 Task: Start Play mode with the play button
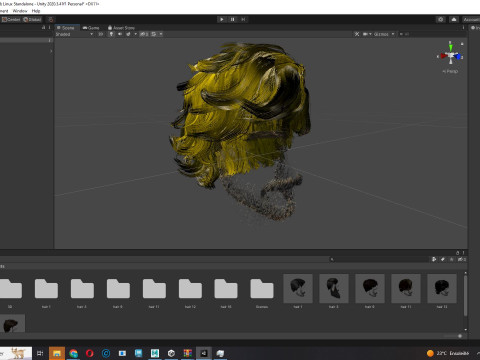pos(222,19)
